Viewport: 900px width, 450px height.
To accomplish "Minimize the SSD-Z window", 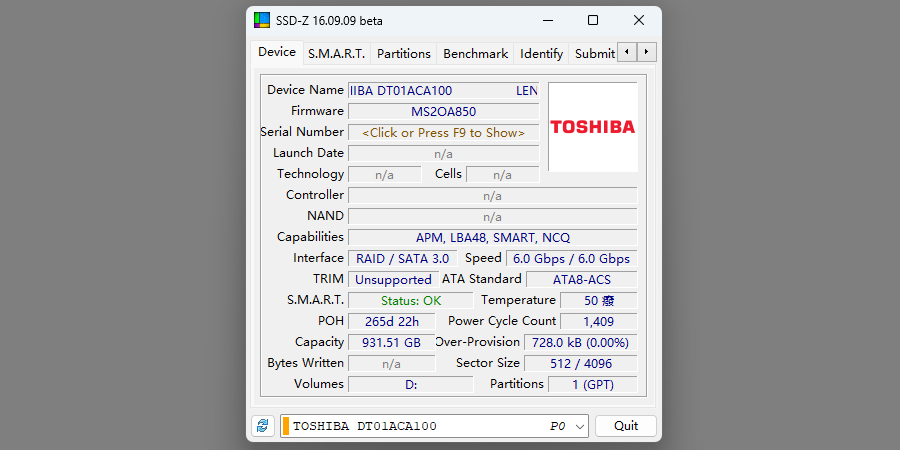I will click(547, 20).
